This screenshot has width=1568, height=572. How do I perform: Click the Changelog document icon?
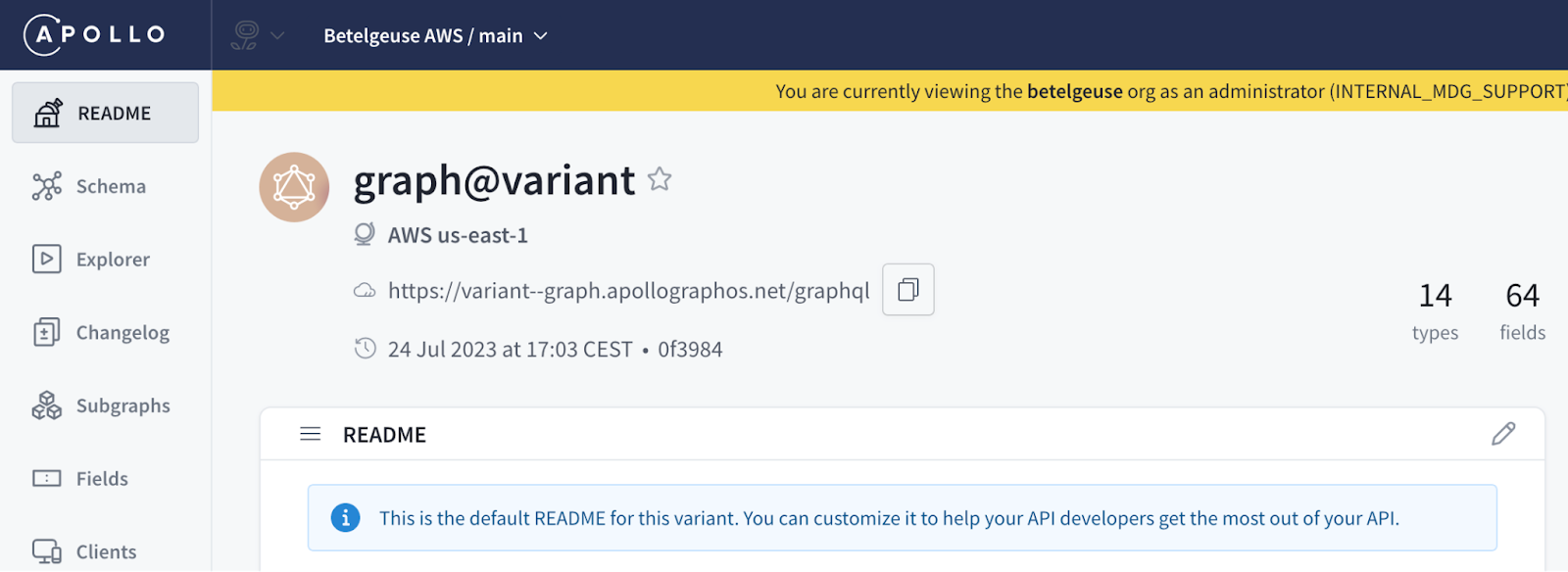coord(47,332)
